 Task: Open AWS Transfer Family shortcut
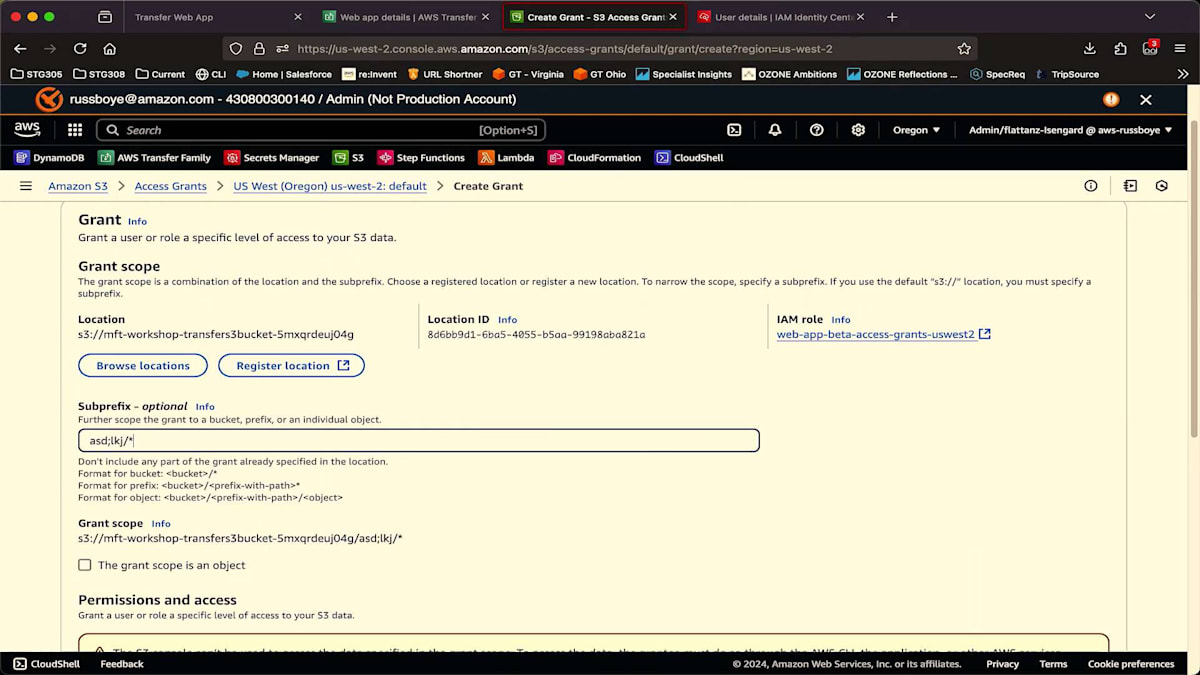pos(155,158)
